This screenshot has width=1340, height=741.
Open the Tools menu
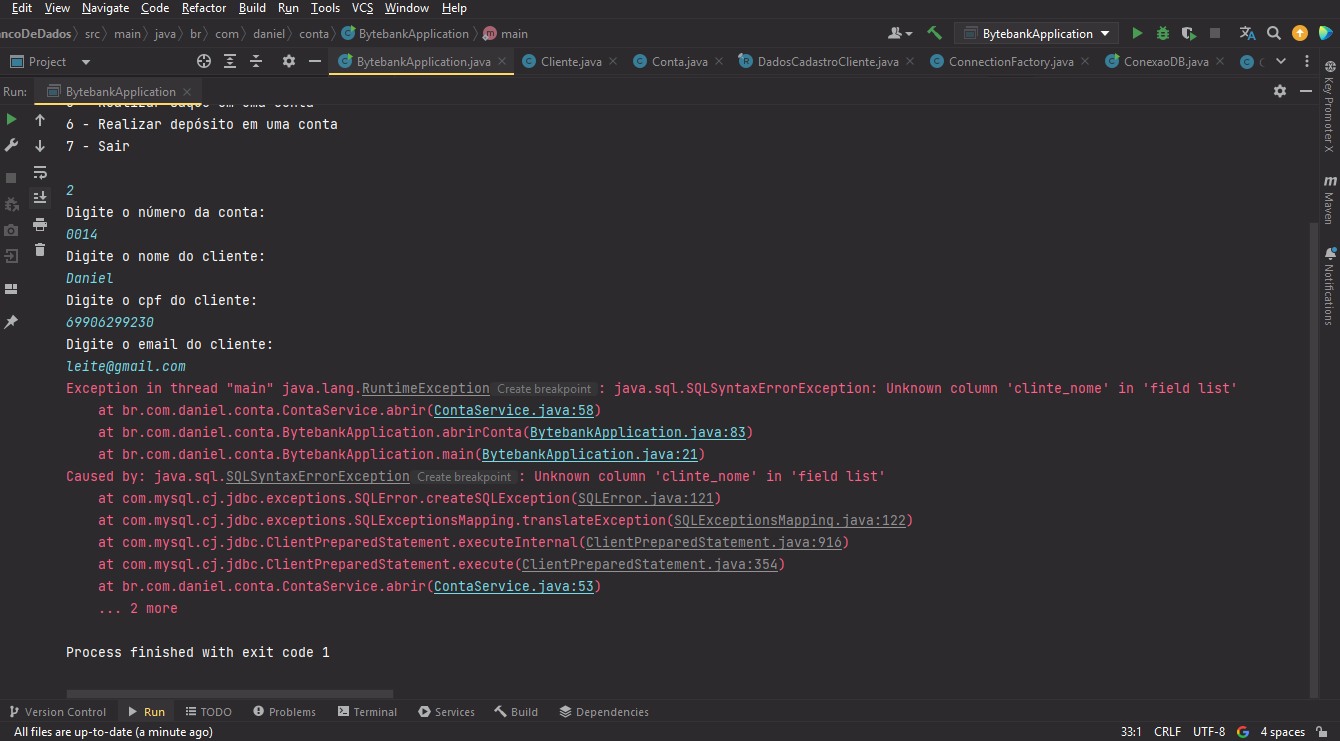tap(325, 8)
